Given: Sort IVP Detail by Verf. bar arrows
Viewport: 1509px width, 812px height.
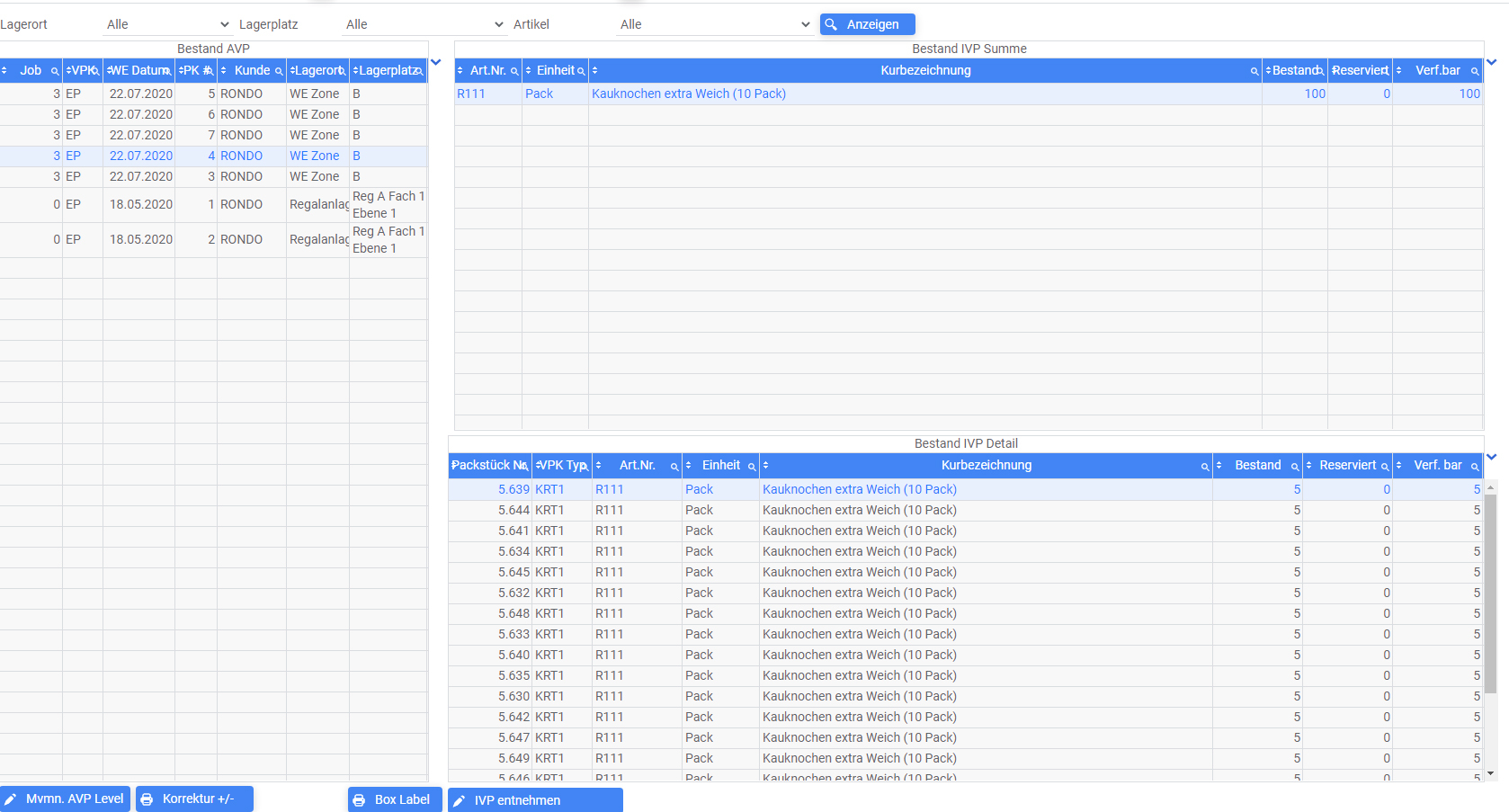Looking at the screenshot, I should (x=1399, y=465).
